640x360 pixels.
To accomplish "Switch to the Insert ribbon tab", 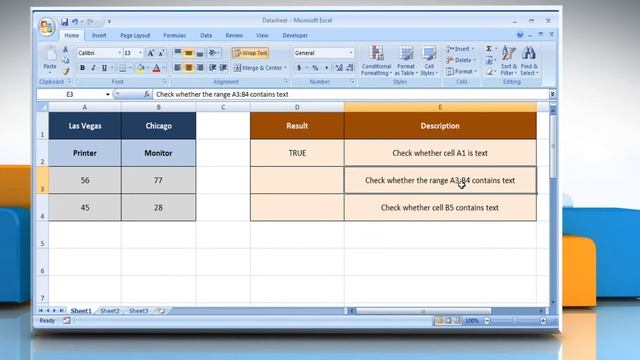I will (99, 36).
